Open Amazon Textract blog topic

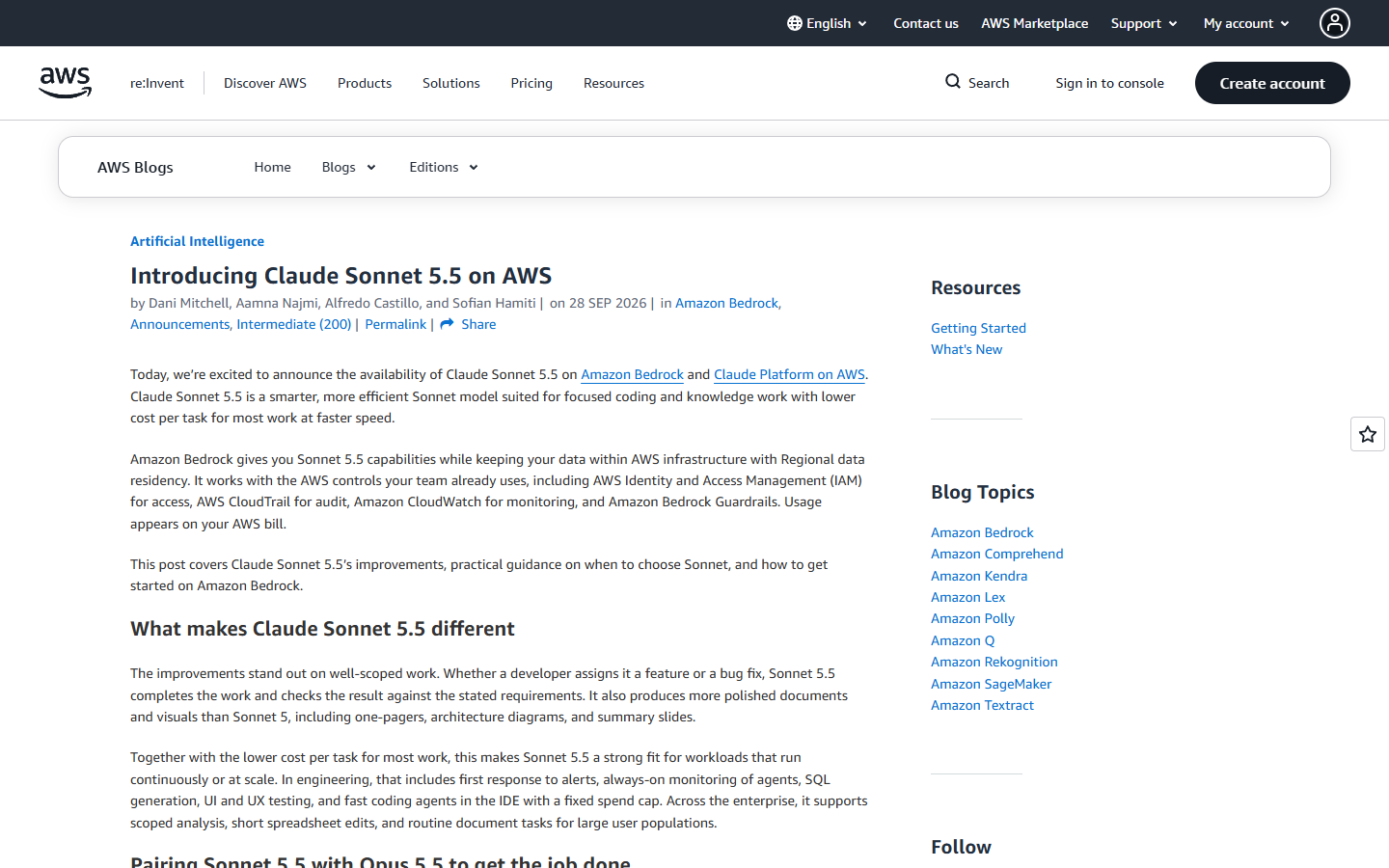click(x=982, y=705)
